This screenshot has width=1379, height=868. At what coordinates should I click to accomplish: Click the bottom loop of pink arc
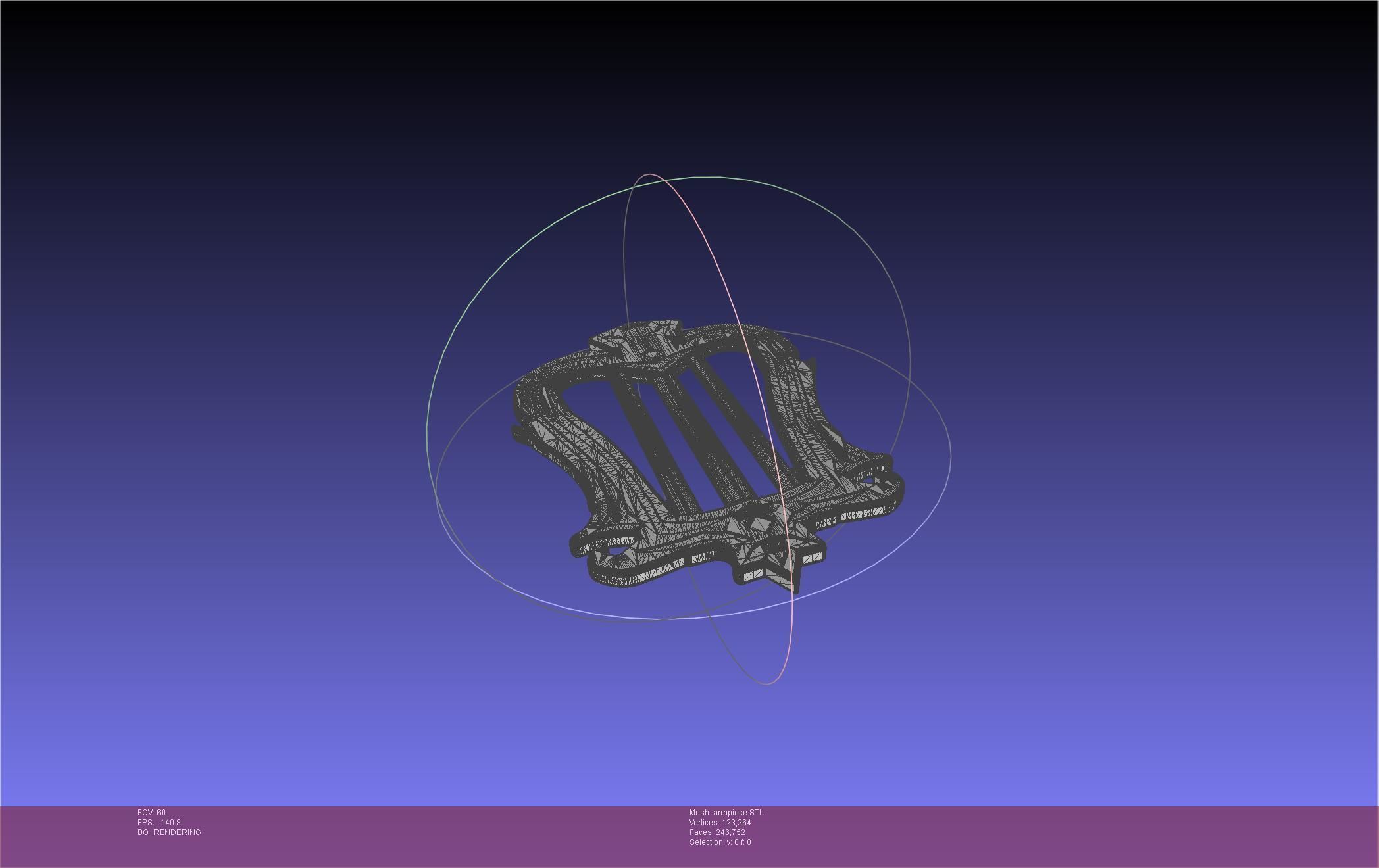[x=767, y=684]
